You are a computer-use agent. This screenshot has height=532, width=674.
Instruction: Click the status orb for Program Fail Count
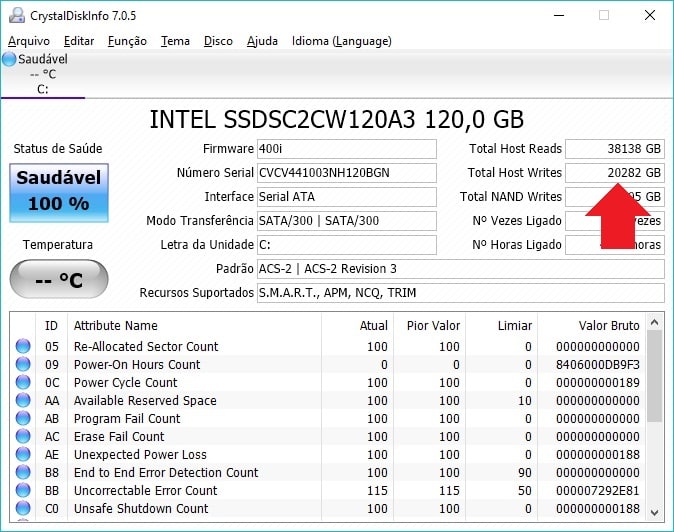[23, 418]
